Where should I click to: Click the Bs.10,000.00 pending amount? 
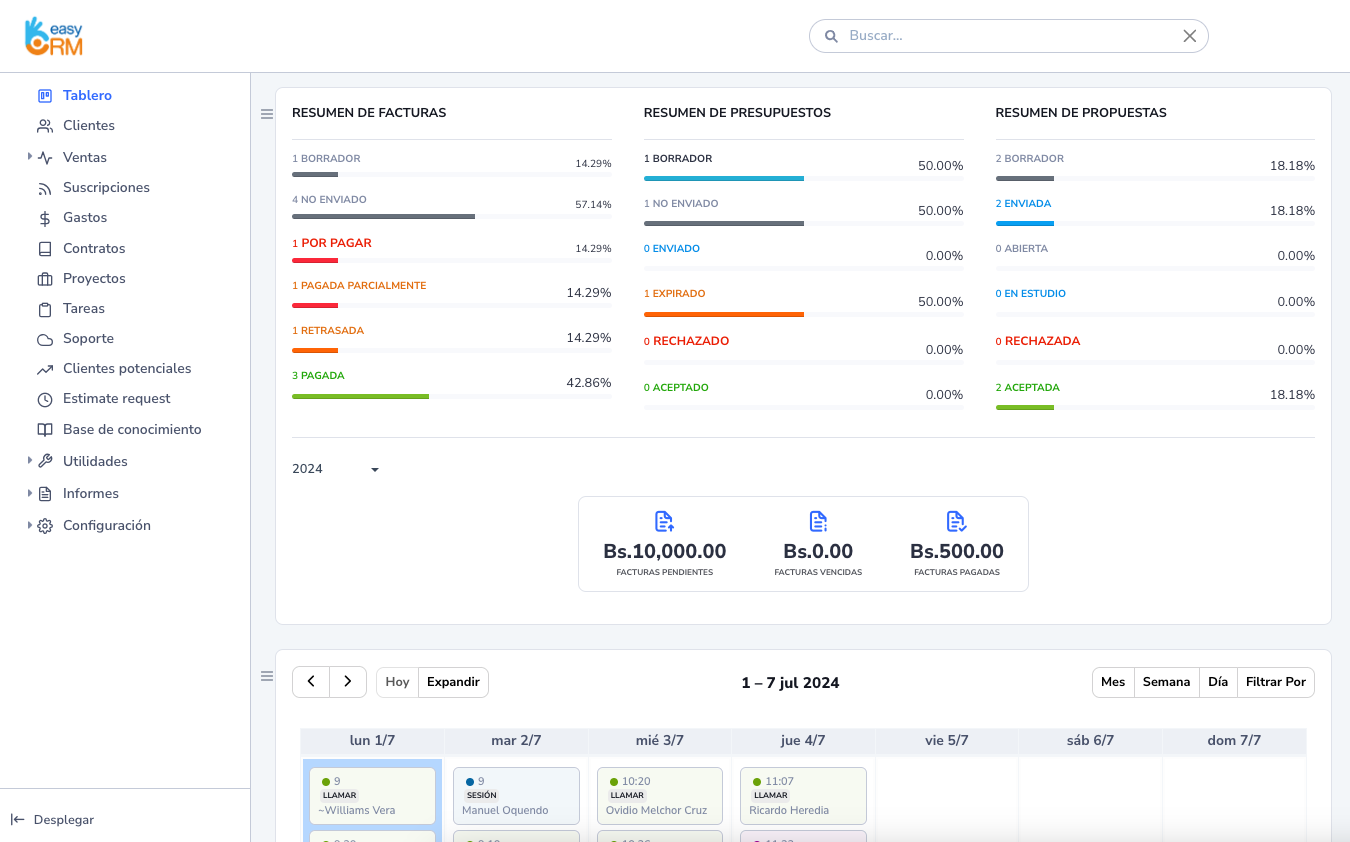pyautogui.click(x=665, y=551)
